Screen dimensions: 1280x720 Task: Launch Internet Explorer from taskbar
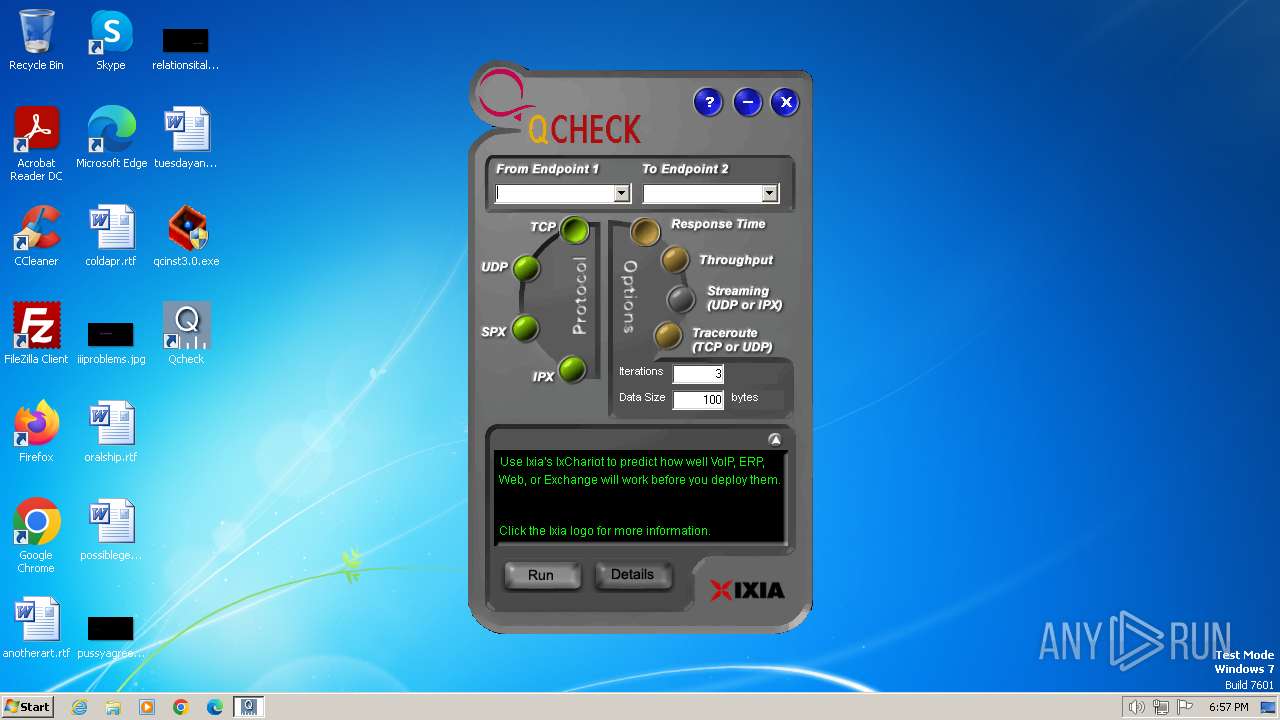(79, 707)
